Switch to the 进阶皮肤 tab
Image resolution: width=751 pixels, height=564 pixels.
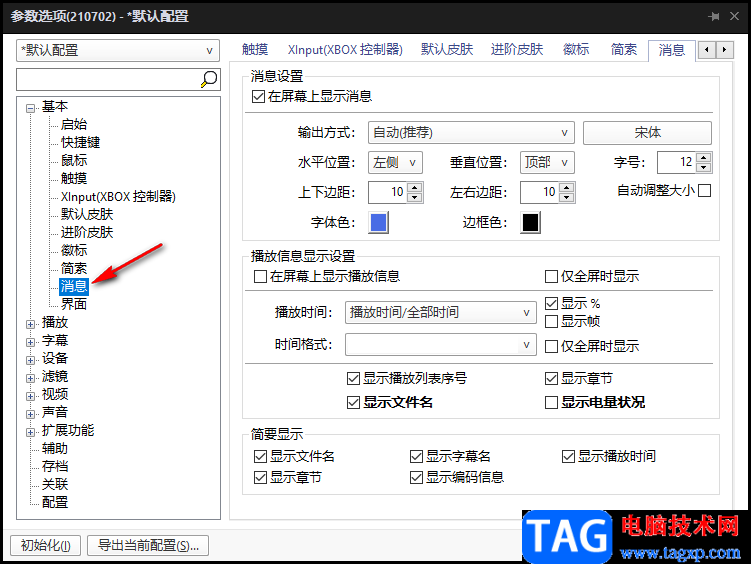point(517,50)
